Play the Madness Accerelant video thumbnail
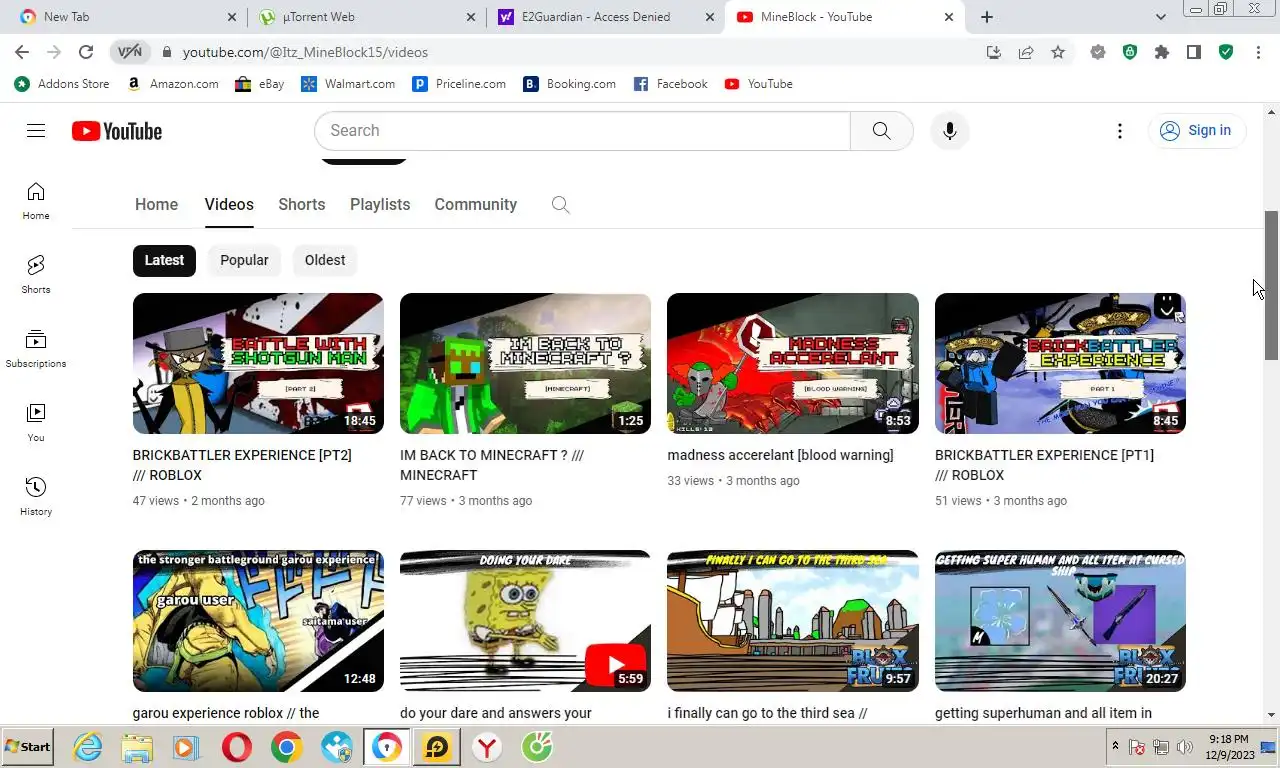Viewport: 1280px width, 768px height. 793,363
